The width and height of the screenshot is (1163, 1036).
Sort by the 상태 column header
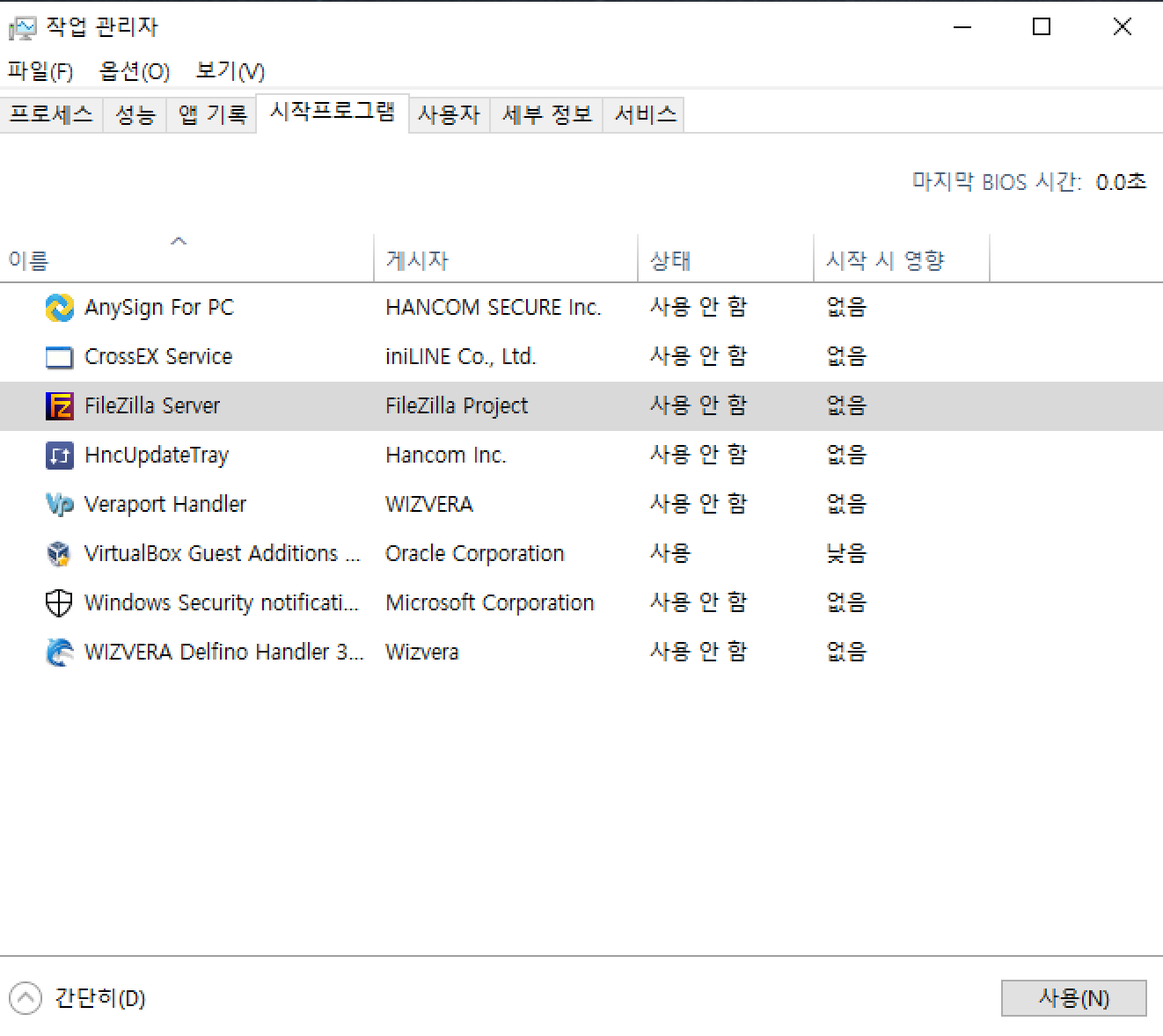(x=726, y=259)
